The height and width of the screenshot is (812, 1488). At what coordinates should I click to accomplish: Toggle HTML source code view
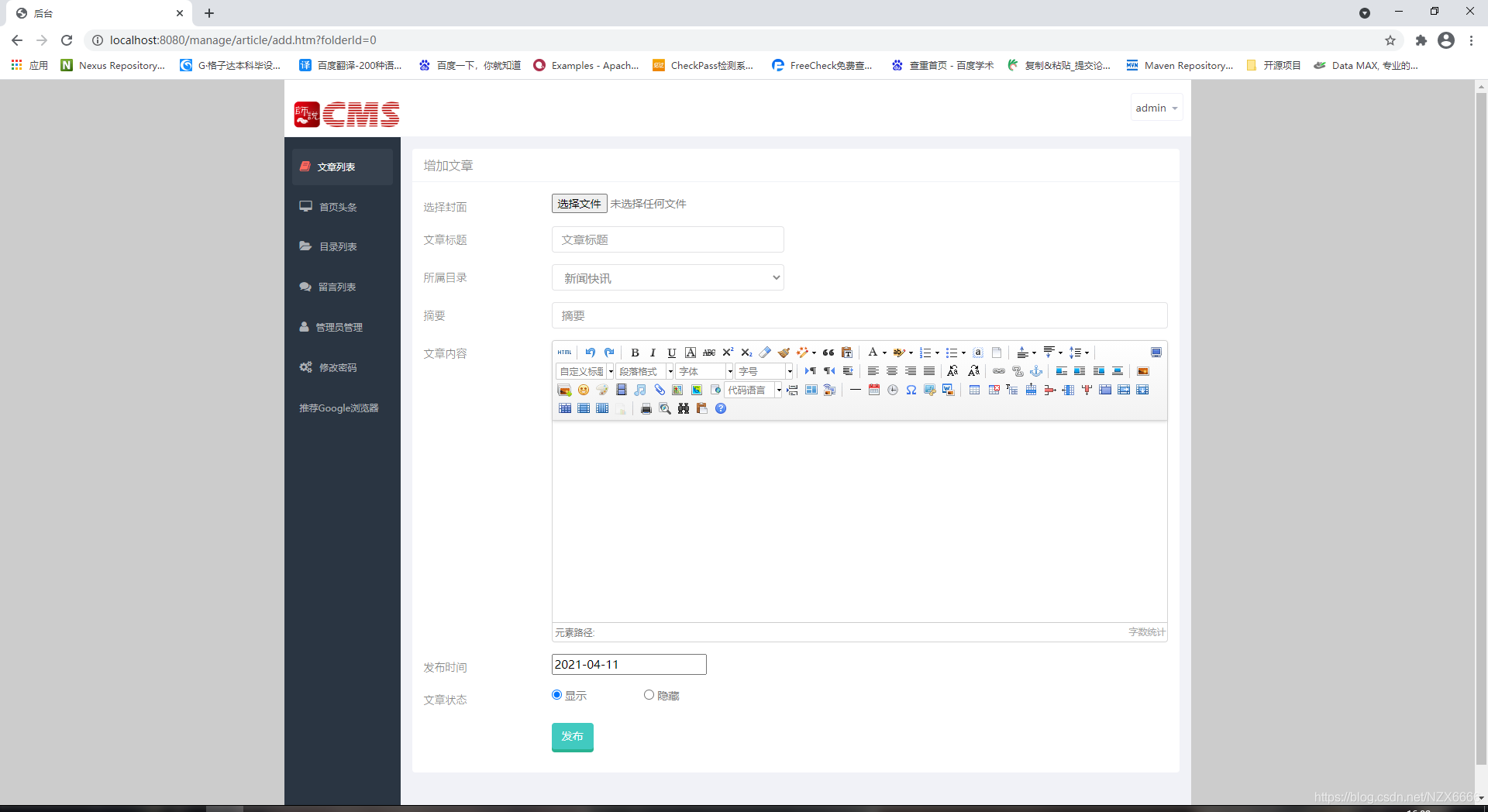[x=564, y=353]
